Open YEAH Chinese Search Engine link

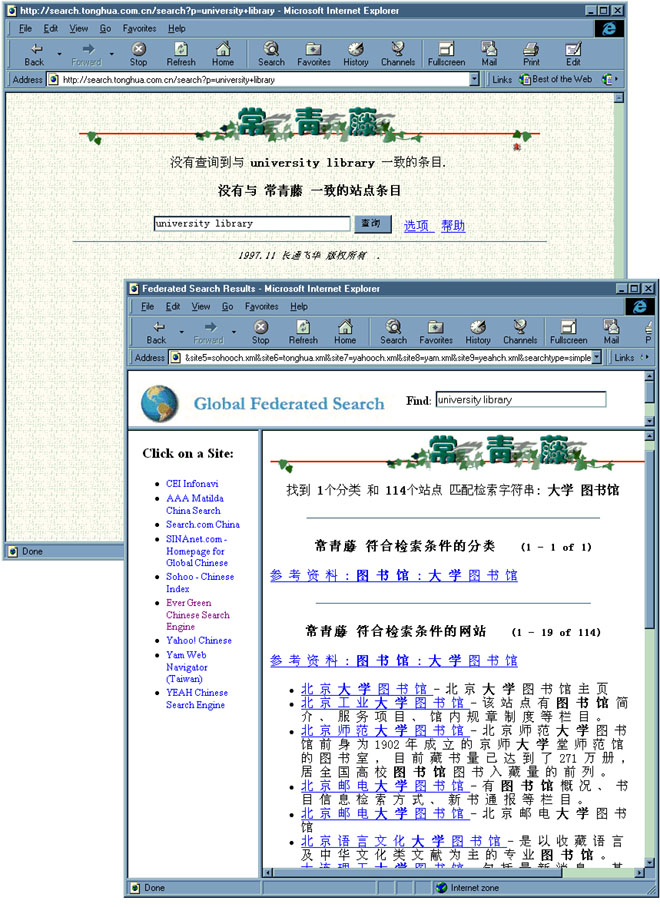point(197,698)
